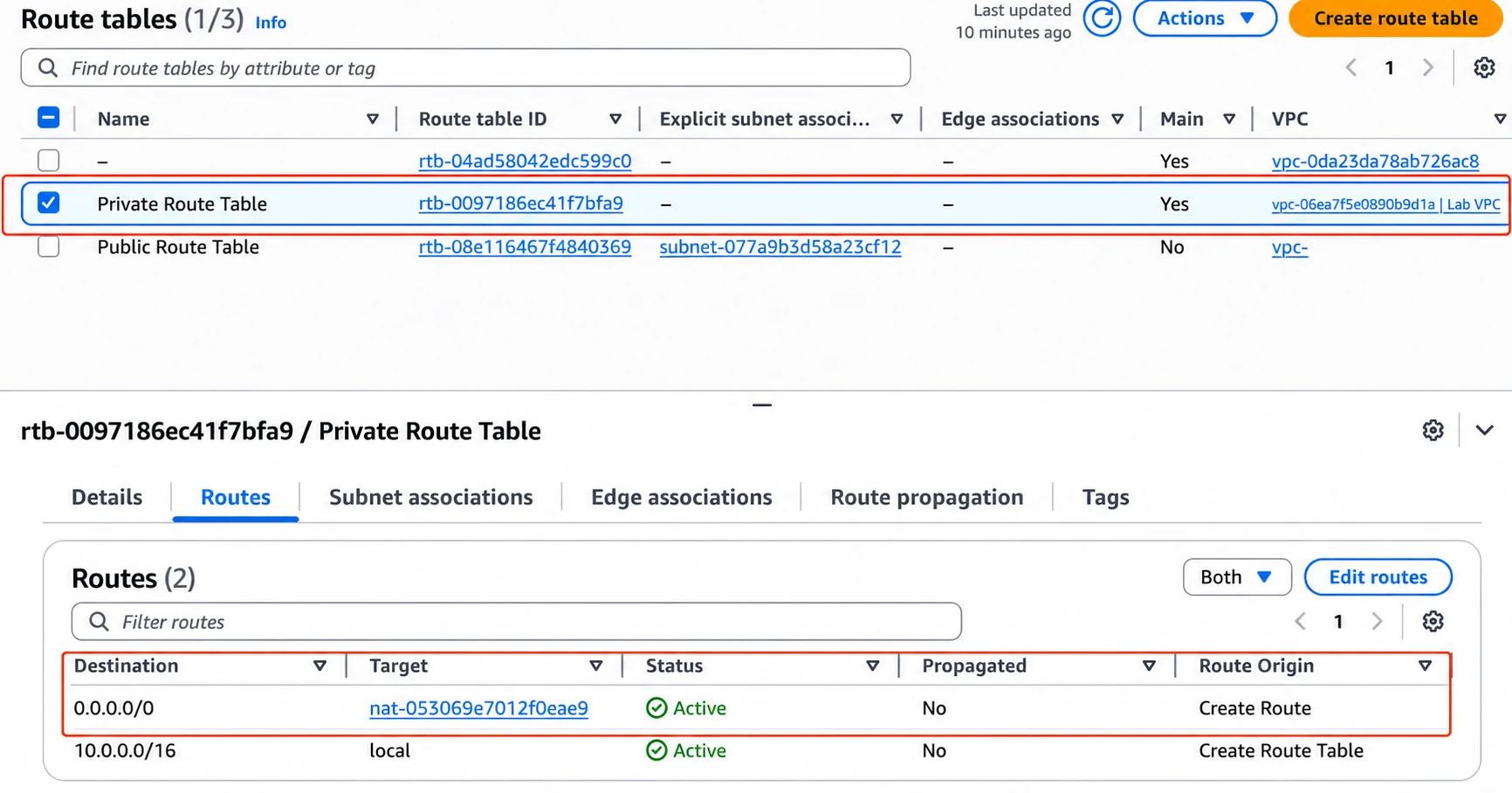The image size is (1512, 793).
Task: Open details pane settings gear icon
Action: point(1433,430)
